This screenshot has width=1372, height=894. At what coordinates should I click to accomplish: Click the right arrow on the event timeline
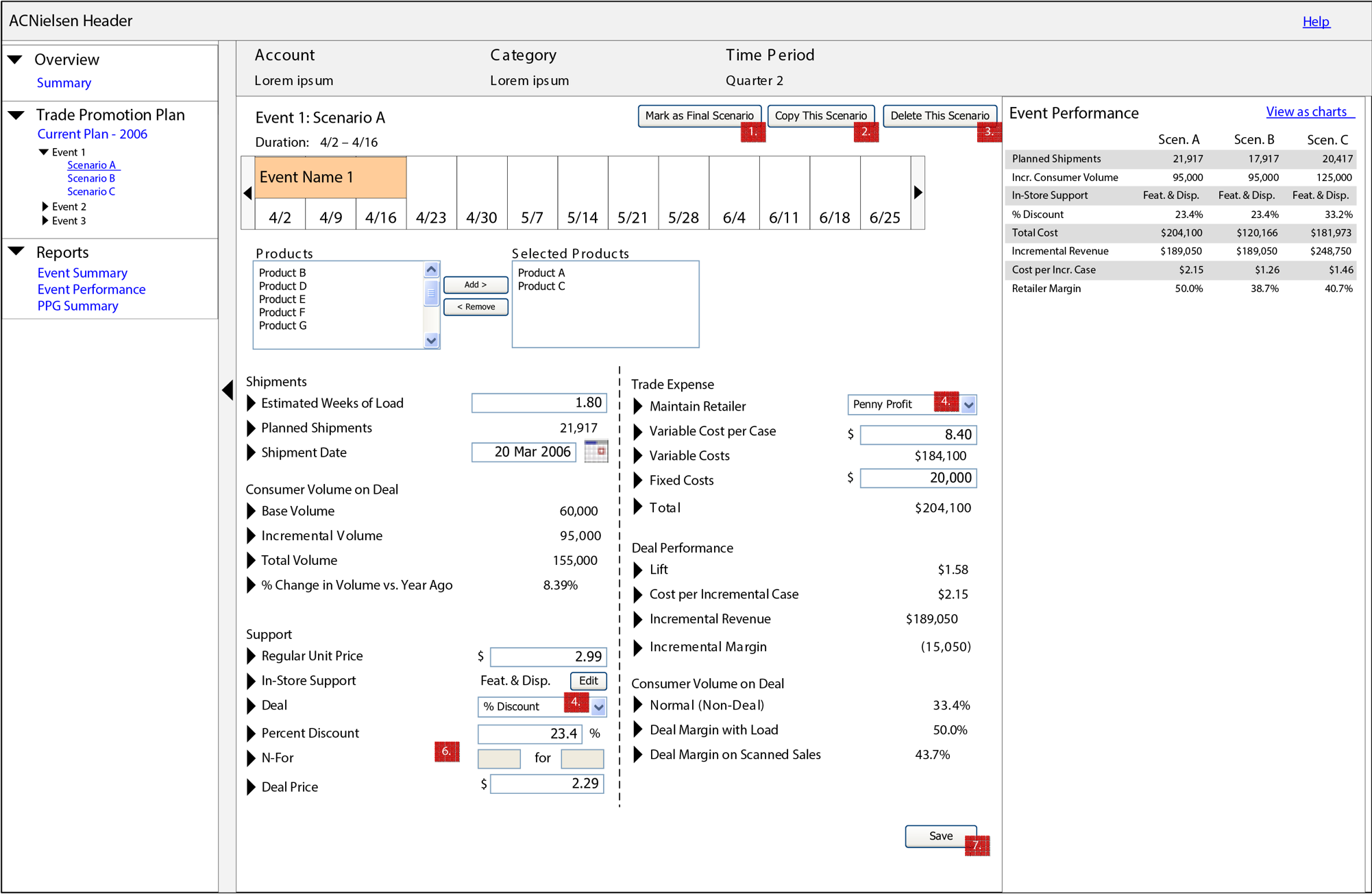coord(918,193)
